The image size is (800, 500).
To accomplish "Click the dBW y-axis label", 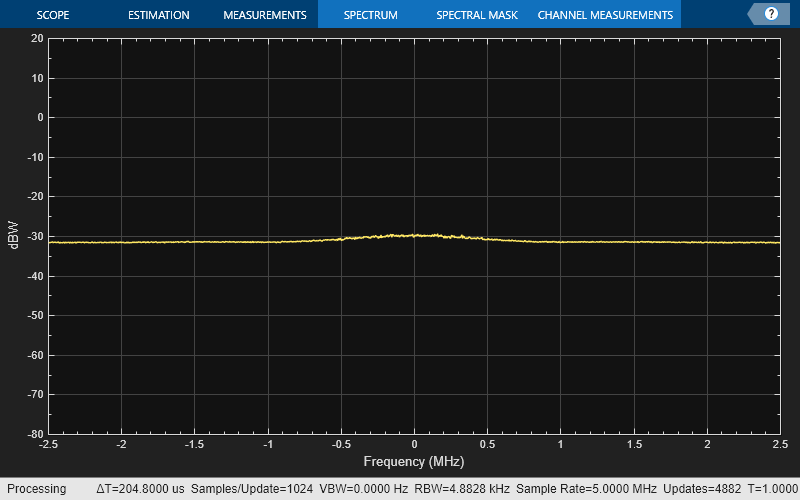I will pos(13,235).
